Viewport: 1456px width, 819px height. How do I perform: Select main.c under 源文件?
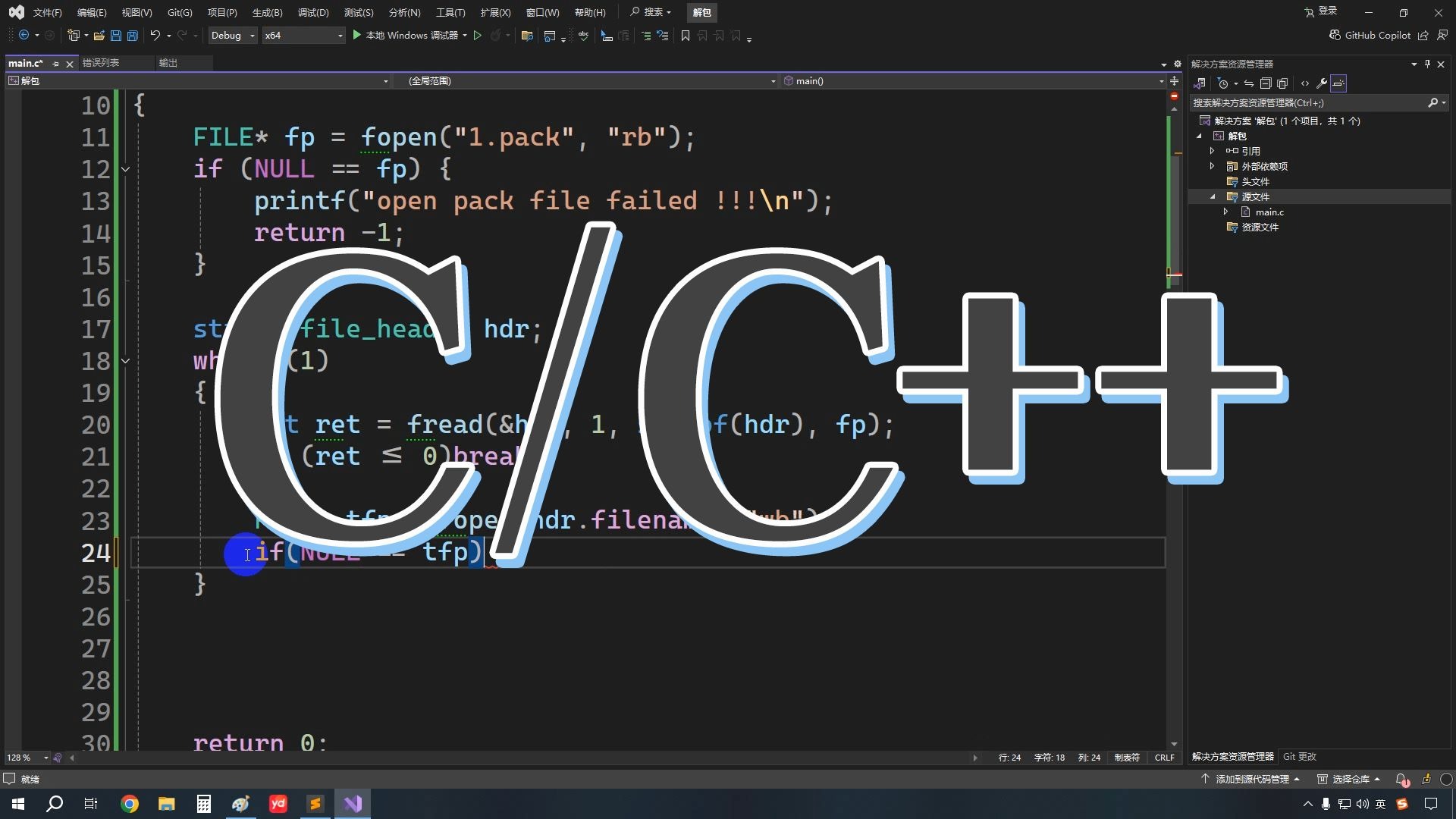[1269, 212]
